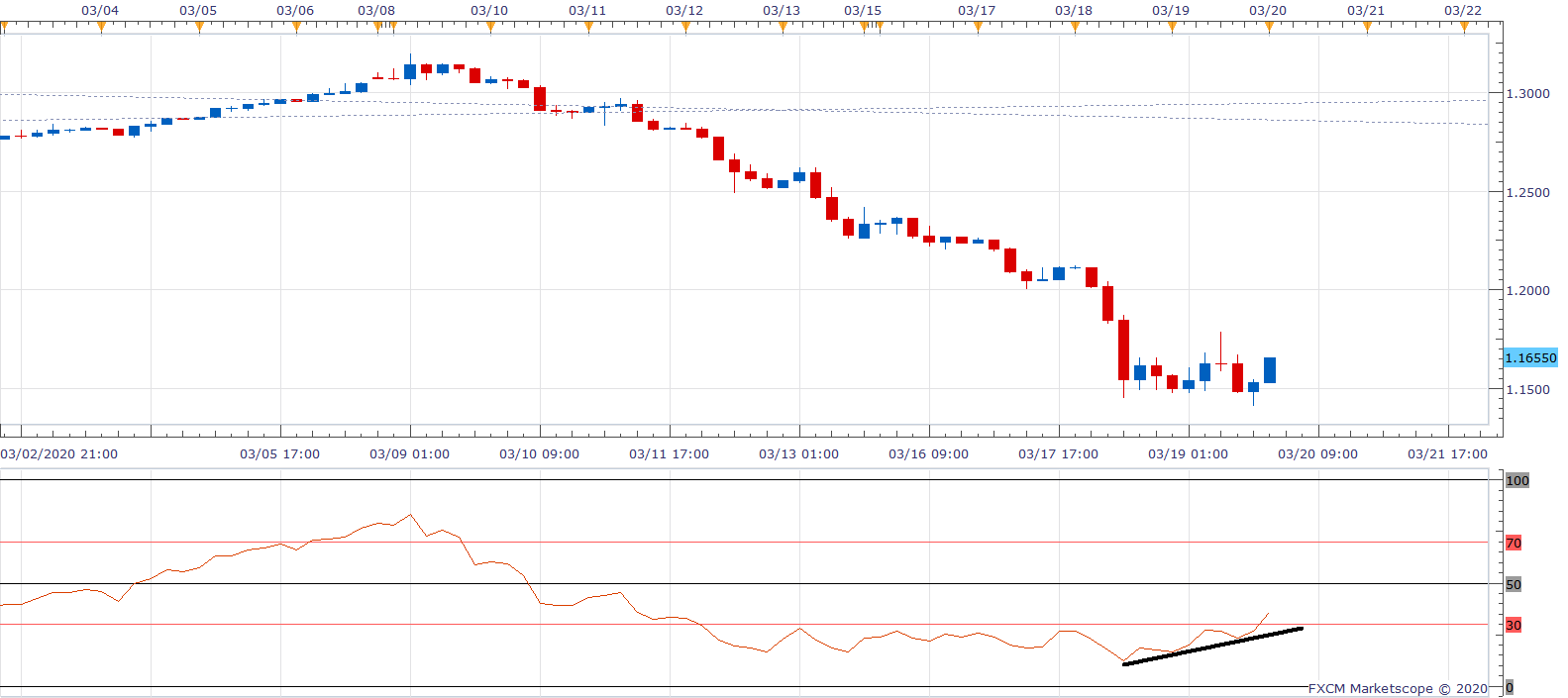Click the orange marker under 03/20
The height and width of the screenshot is (698, 1568).
(x=1269, y=27)
